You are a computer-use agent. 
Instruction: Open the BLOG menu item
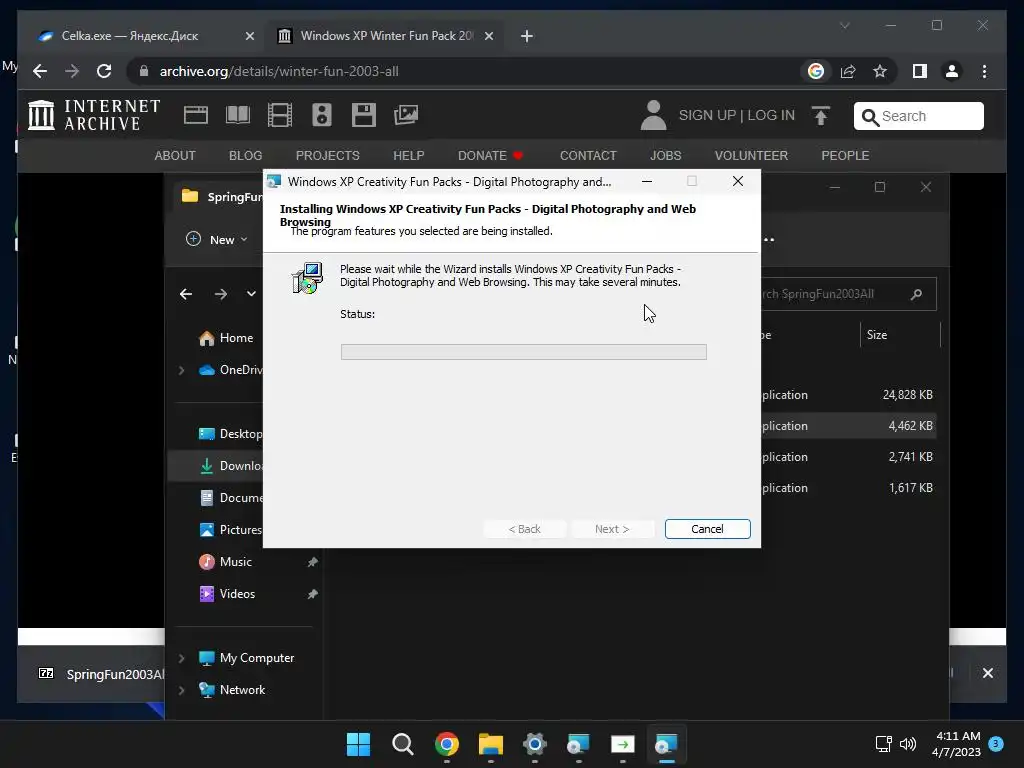click(x=246, y=155)
